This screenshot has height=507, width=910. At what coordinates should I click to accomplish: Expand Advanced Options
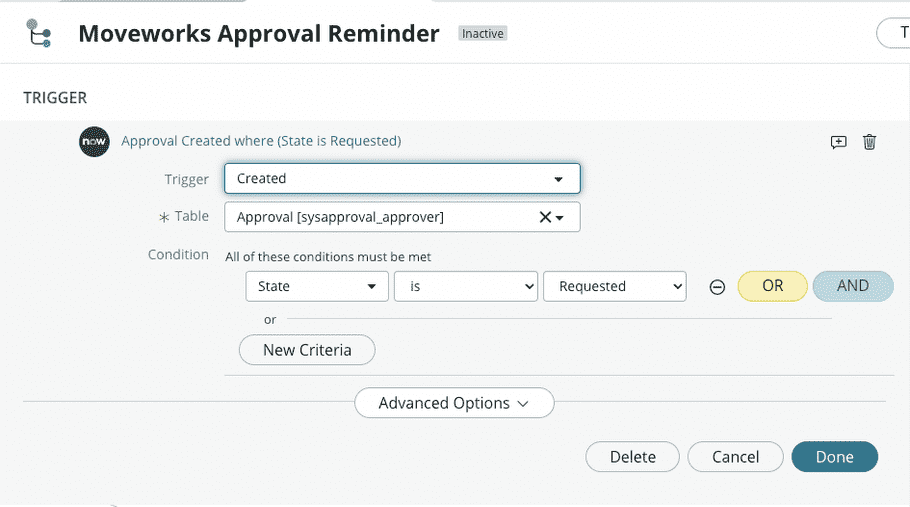[454, 403]
